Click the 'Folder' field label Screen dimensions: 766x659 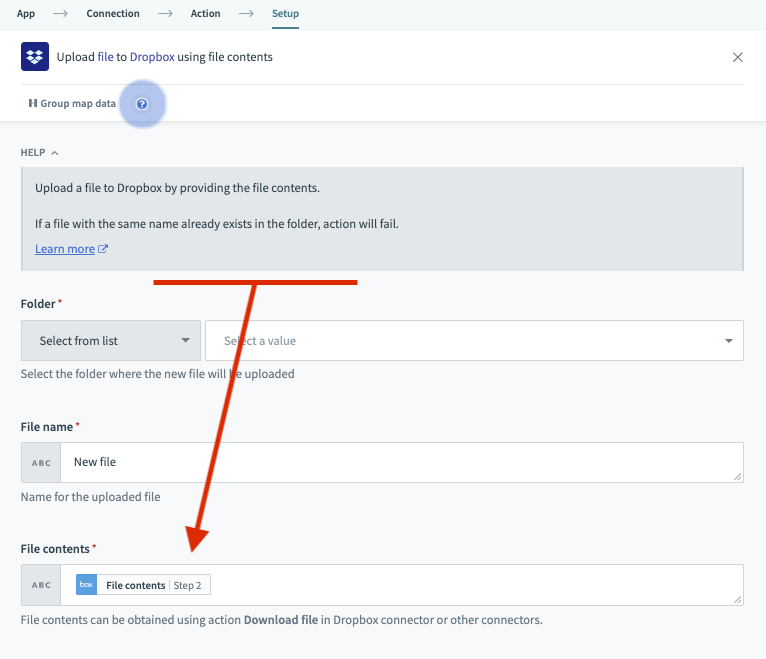38,304
